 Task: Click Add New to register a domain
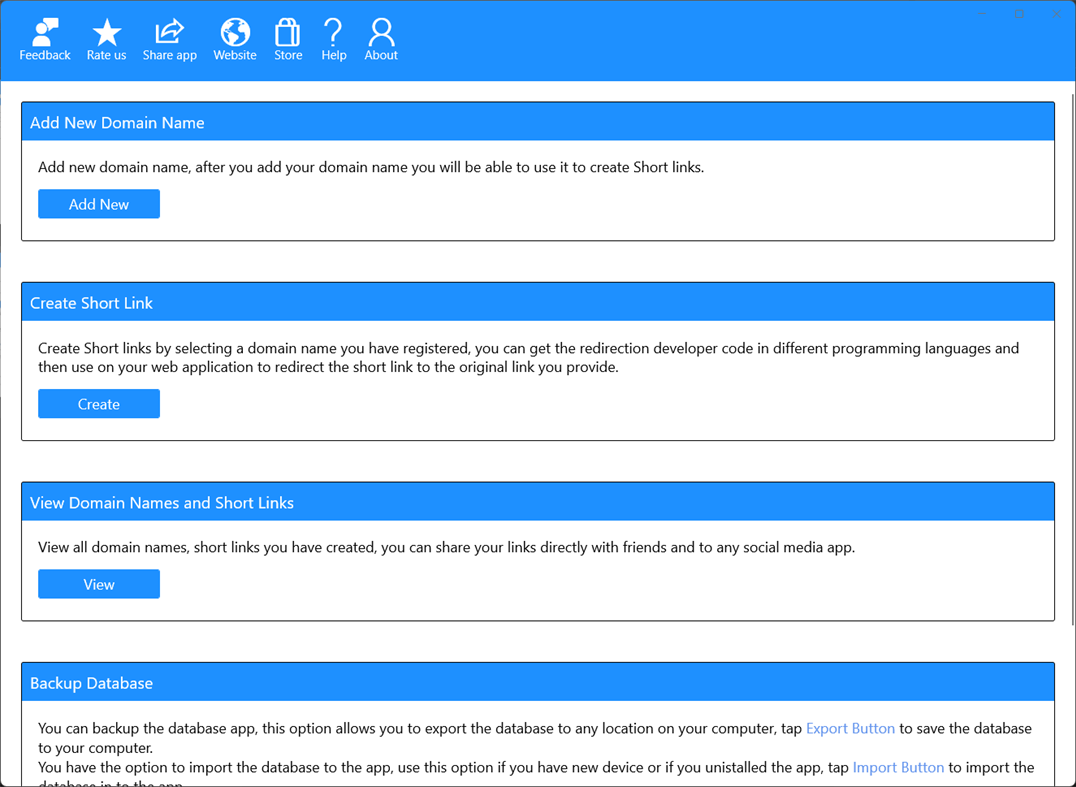[98, 203]
